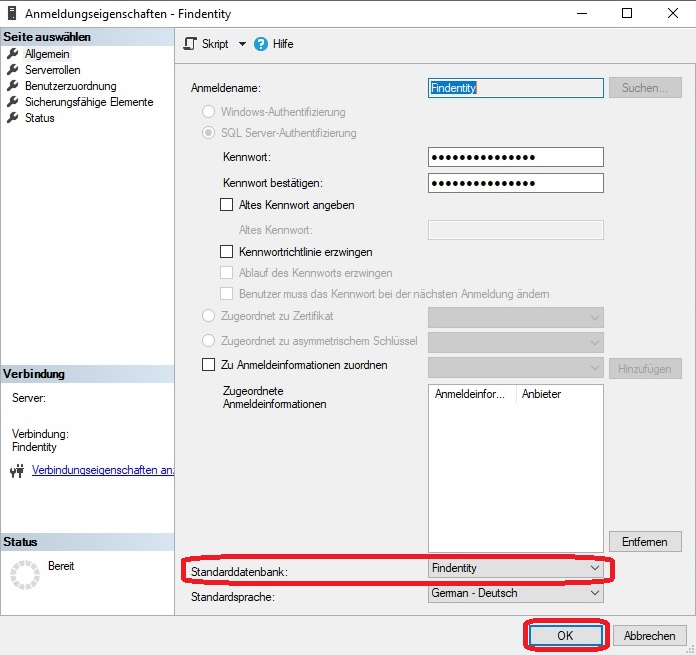Click the connection plug icon

click(x=17, y=470)
